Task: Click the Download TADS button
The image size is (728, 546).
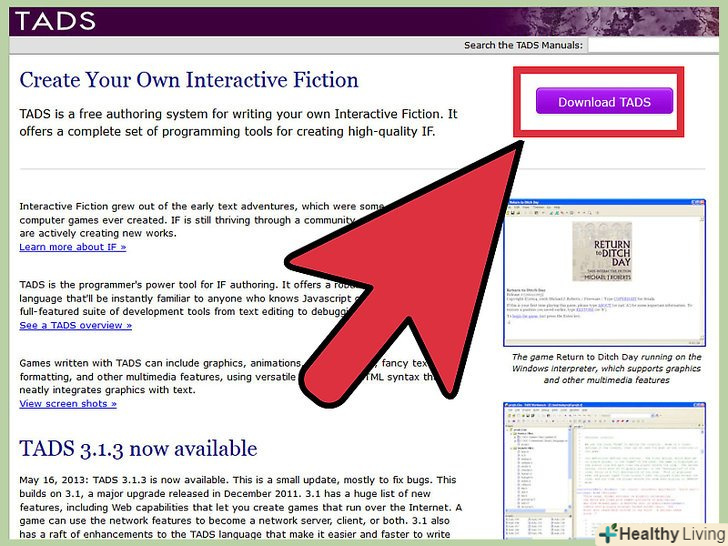Action: [604, 101]
